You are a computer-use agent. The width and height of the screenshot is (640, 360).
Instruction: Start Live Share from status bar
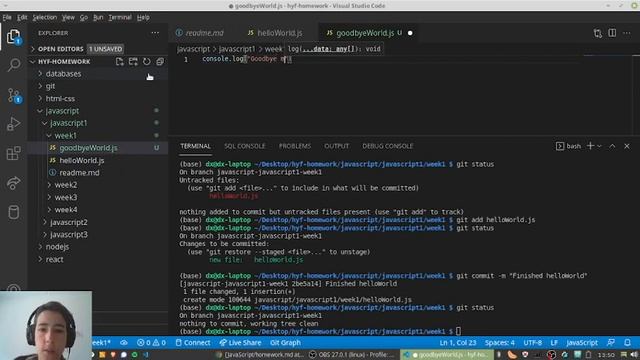[240, 343]
